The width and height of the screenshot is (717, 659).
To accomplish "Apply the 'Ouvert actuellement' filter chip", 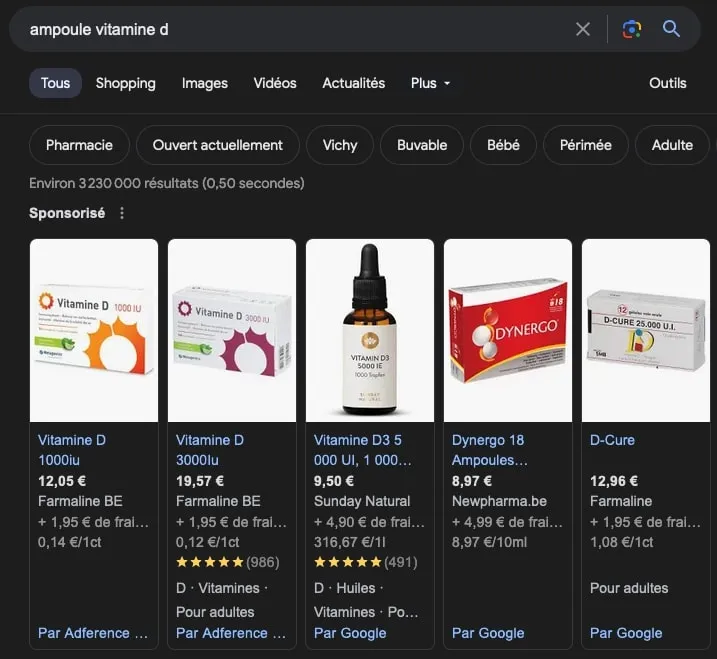I will tap(218, 145).
